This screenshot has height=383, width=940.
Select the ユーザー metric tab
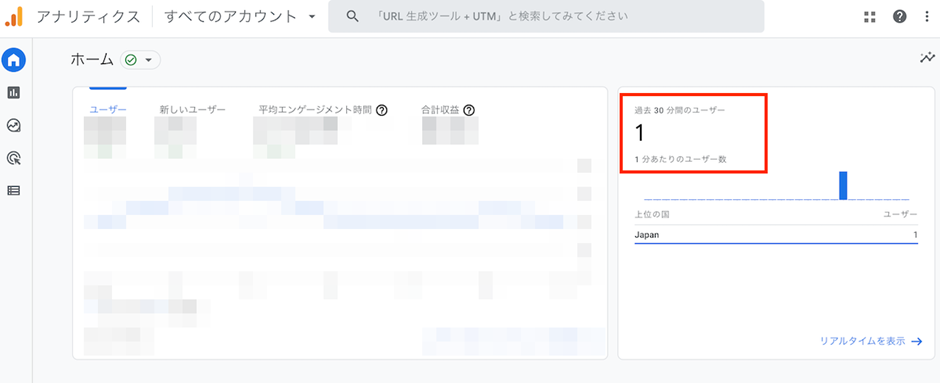109,110
